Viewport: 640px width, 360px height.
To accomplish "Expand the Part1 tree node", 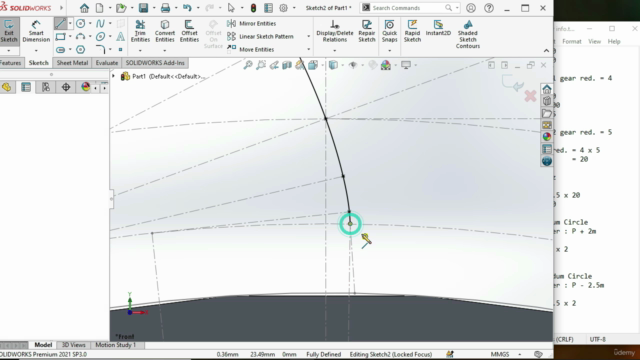I will pos(113,76).
